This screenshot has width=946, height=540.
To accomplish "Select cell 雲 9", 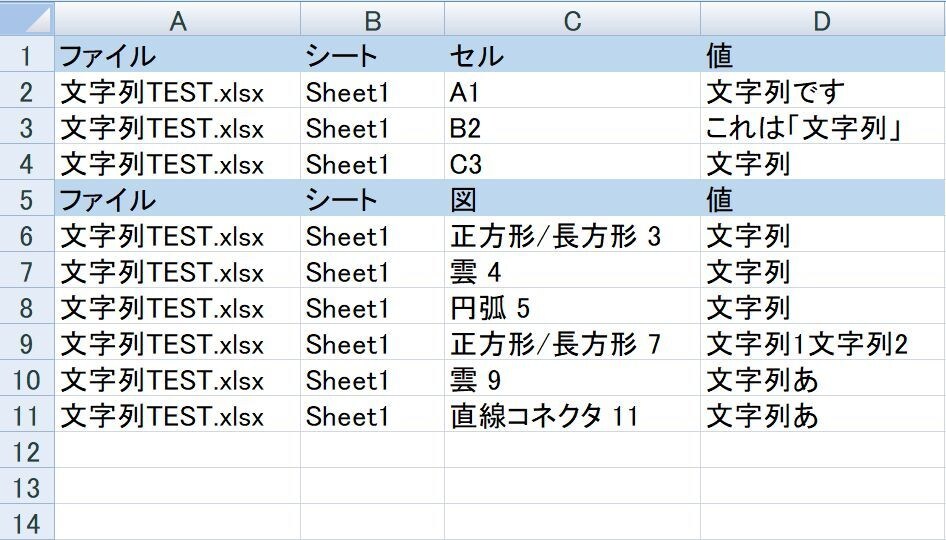I will pyautogui.click(x=573, y=378).
